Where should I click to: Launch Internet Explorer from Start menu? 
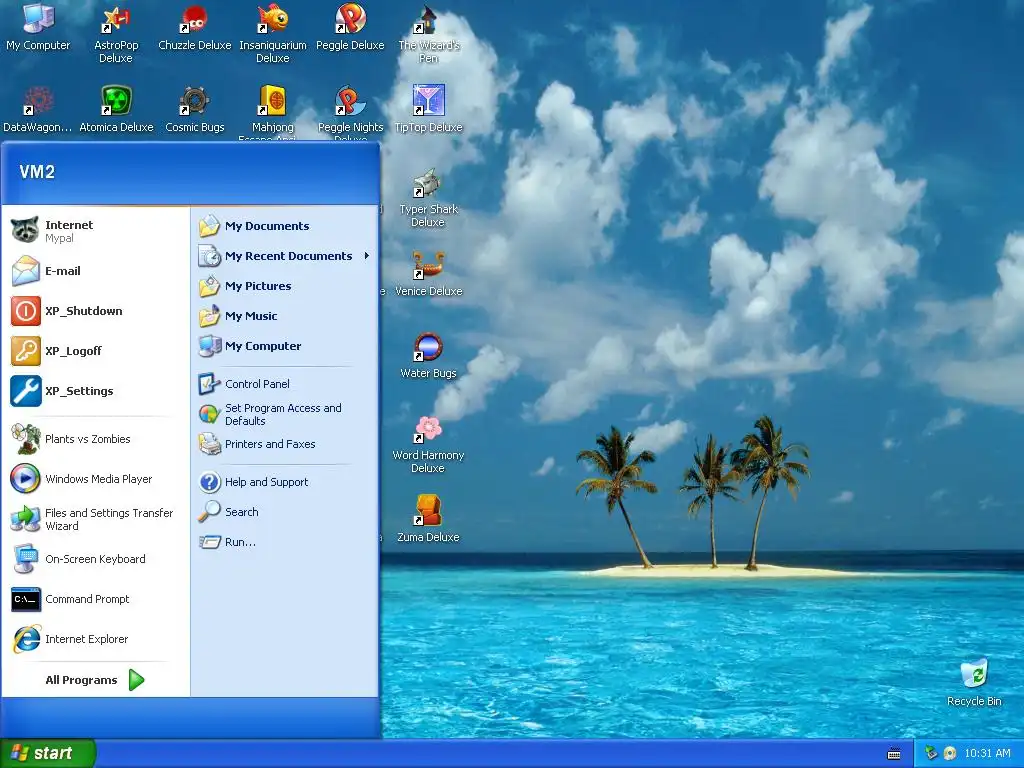[x=96, y=639]
